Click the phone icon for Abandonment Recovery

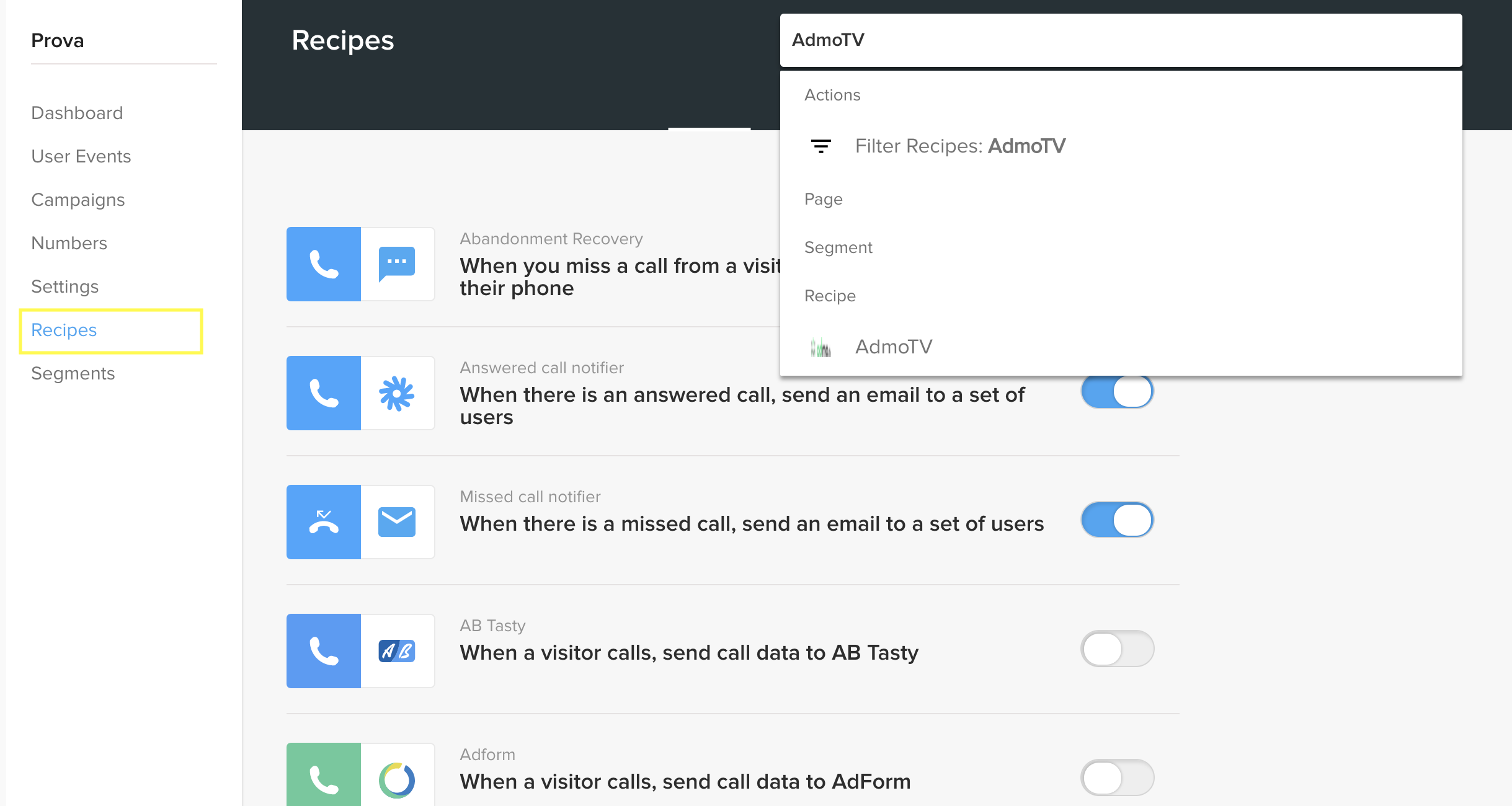(323, 264)
